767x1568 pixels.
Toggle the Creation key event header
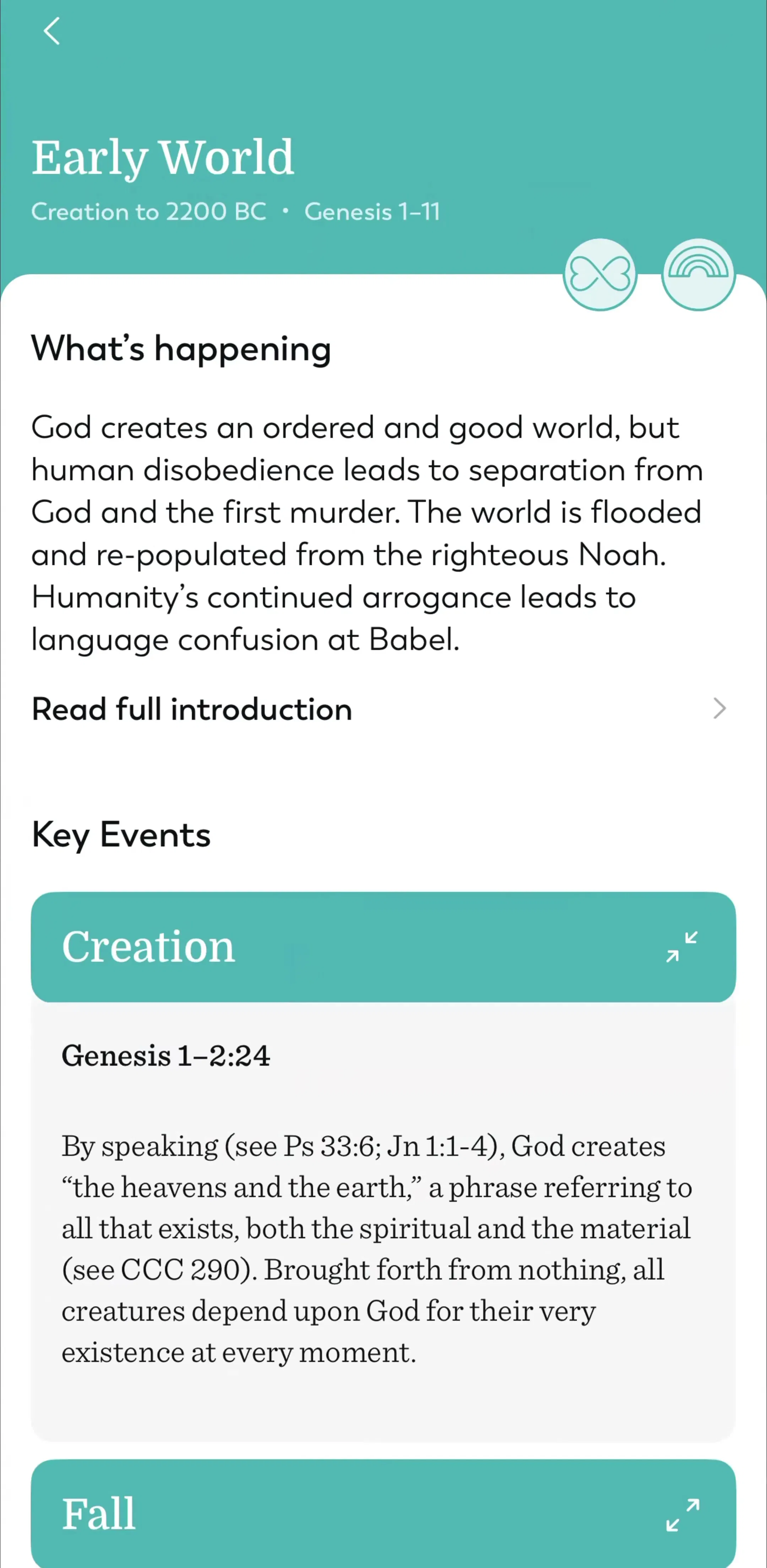click(383, 947)
